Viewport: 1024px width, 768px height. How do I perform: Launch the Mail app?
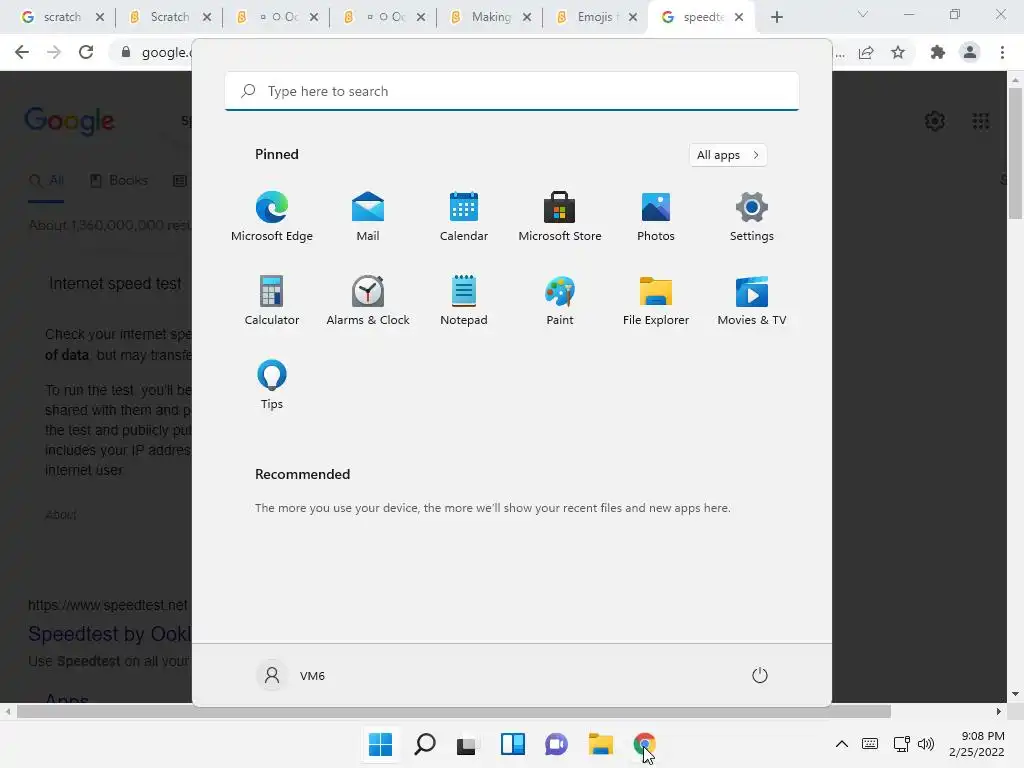[368, 217]
